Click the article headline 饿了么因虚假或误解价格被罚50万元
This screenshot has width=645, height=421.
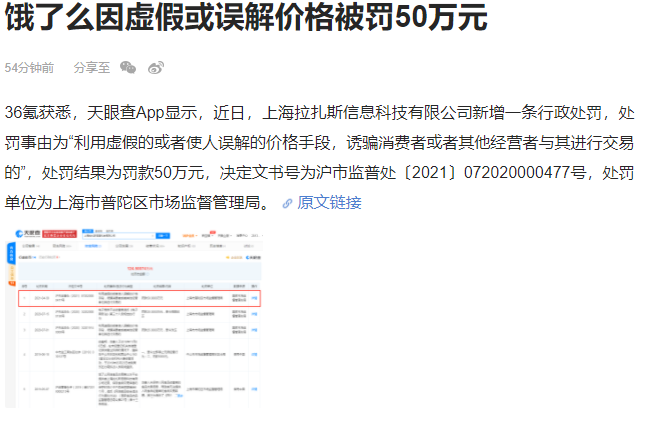tap(246, 17)
